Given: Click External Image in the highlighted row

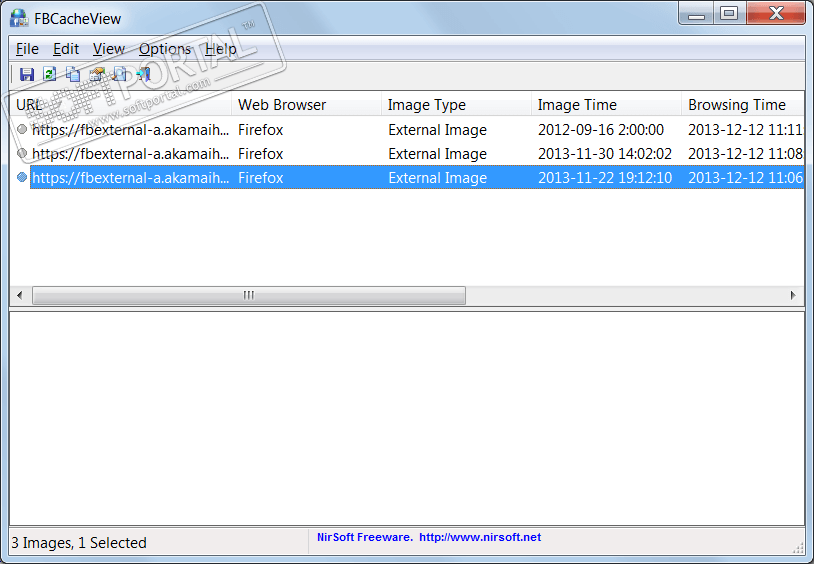Looking at the screenshot, I should coord(437,178).
